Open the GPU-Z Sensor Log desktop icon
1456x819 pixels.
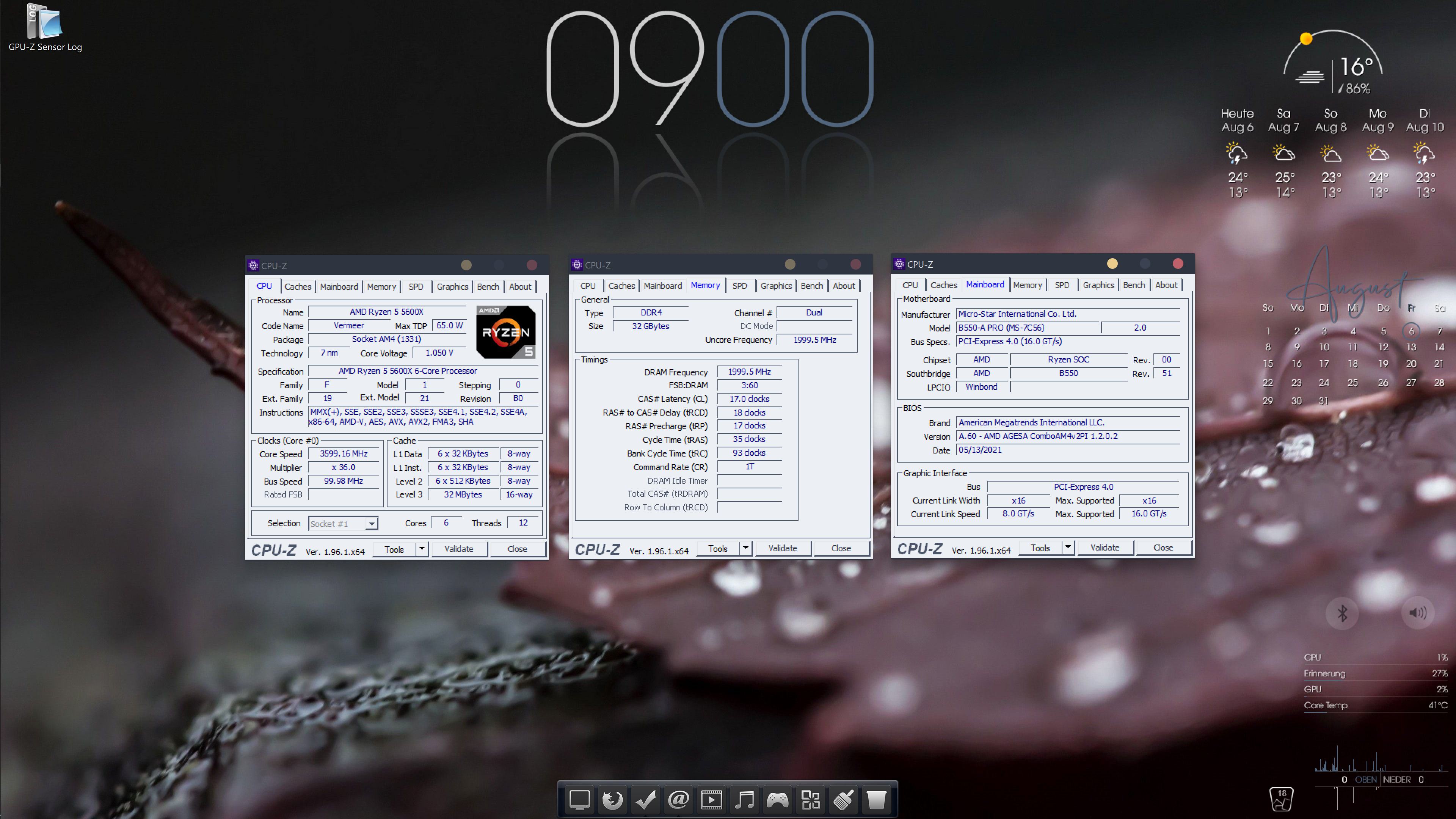tap(45, 27)
